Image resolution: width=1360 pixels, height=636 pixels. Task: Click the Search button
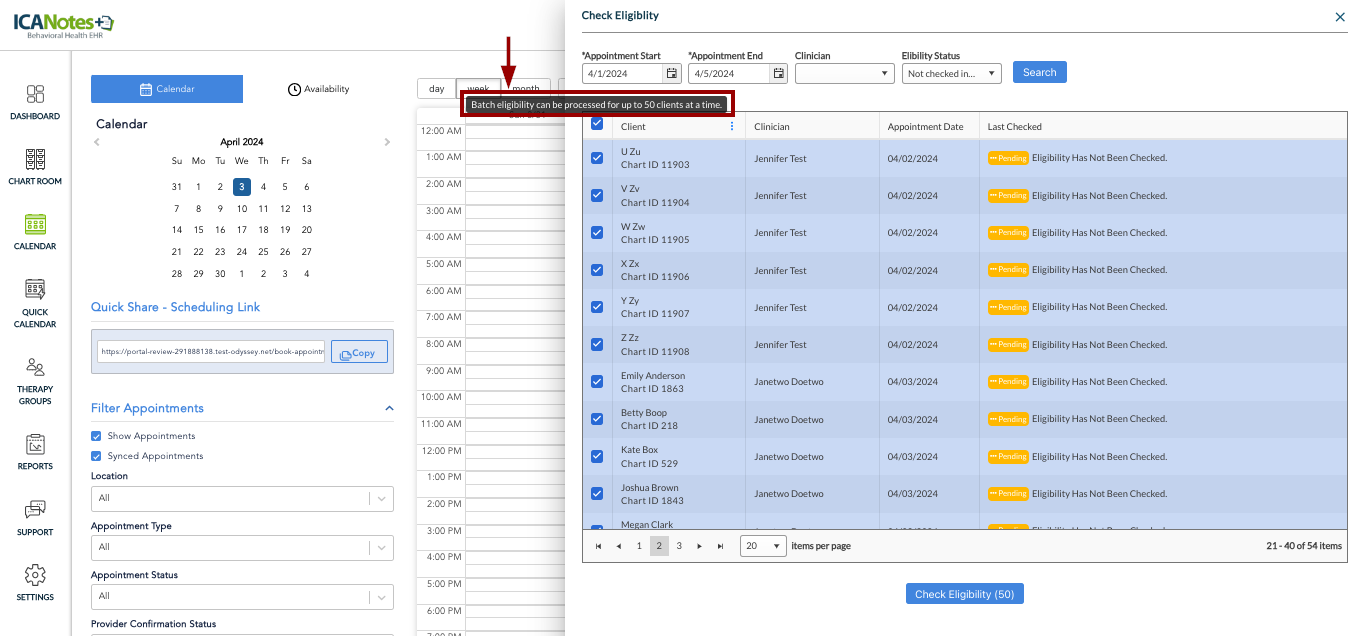(1039, 72)
